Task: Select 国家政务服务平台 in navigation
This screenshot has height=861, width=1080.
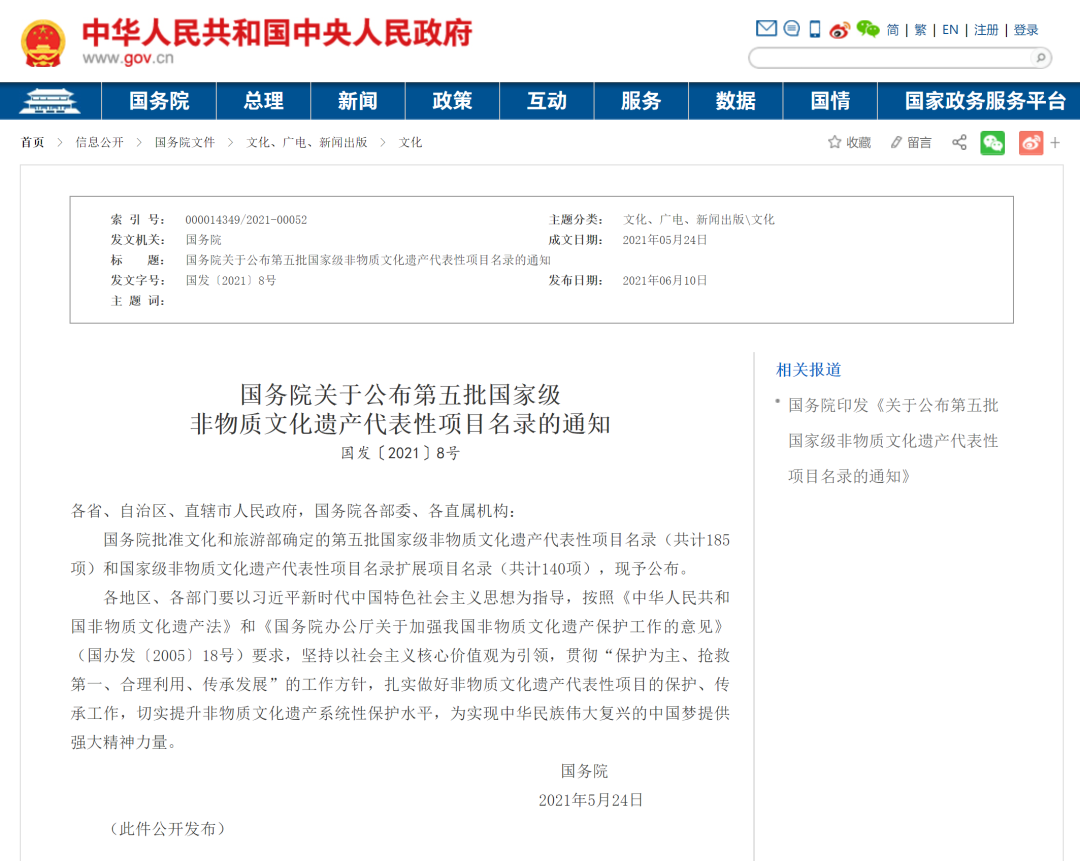Action: click(985, 101)
